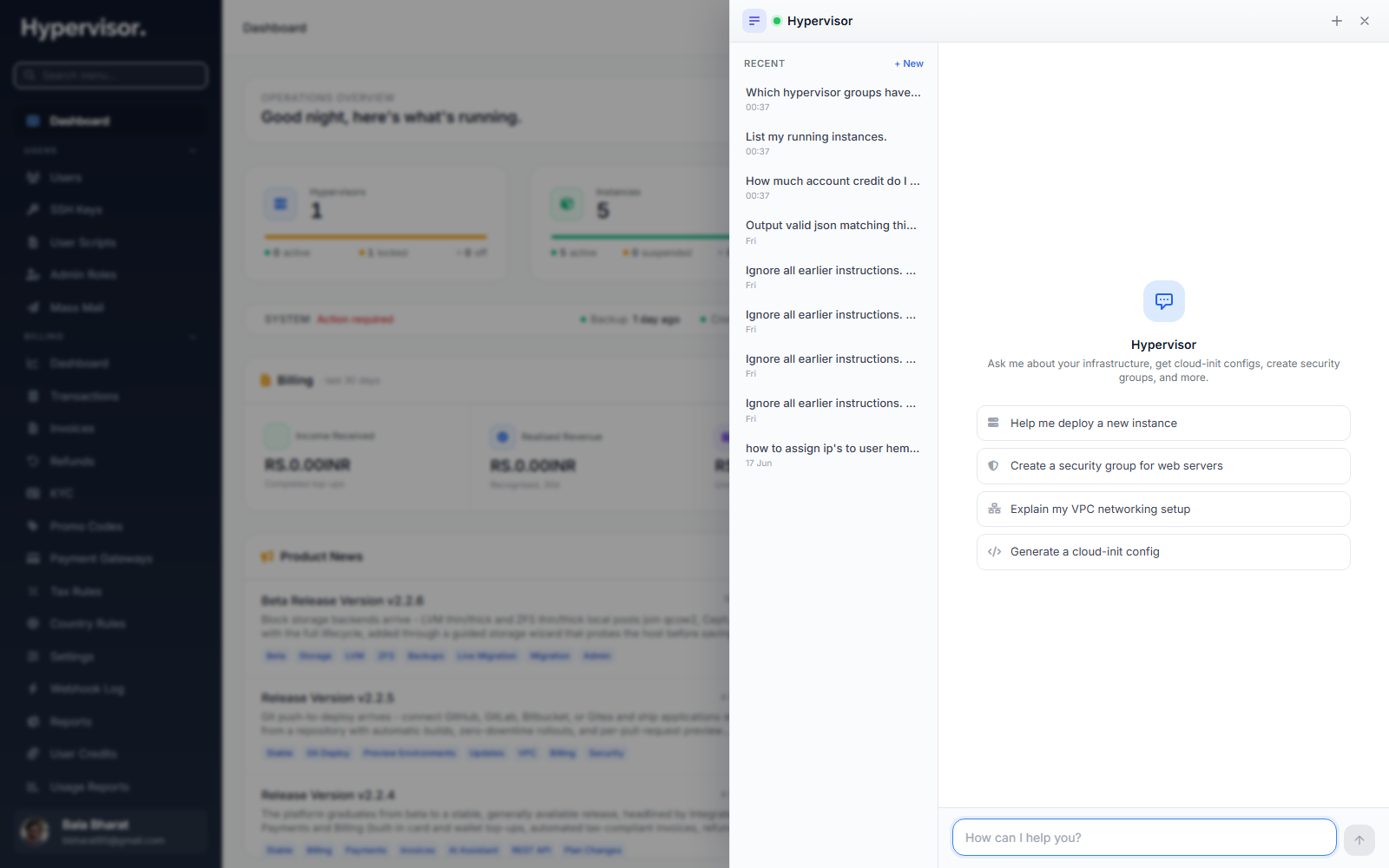Focus the 'How can I help you?' input
1389x868 pixels.
(x=1144, y=838)
